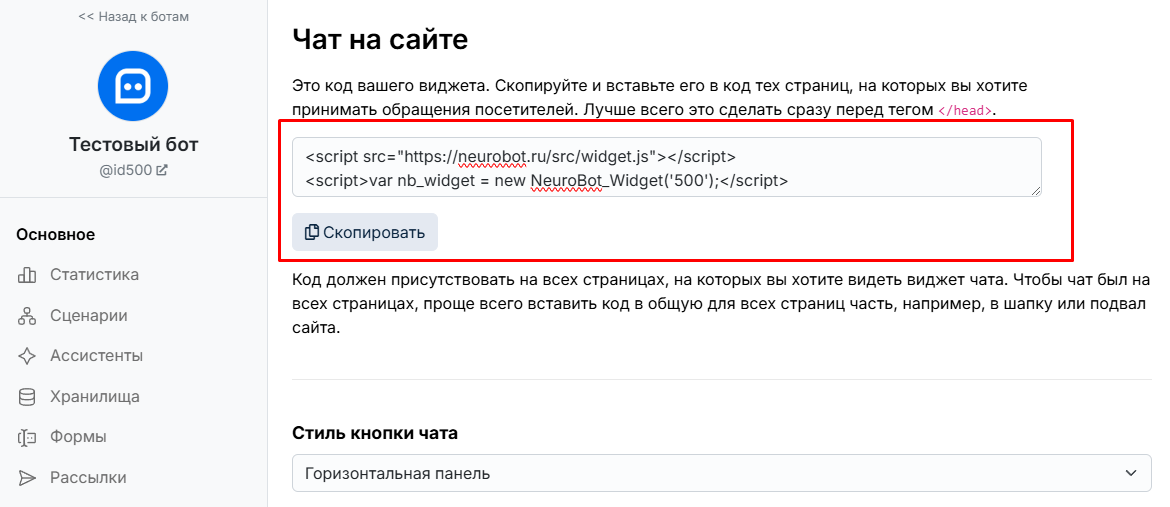Viewport: 1170px width, 507px height.
Task: Select the Рассылки label in the sidebar
Action: 88,478
